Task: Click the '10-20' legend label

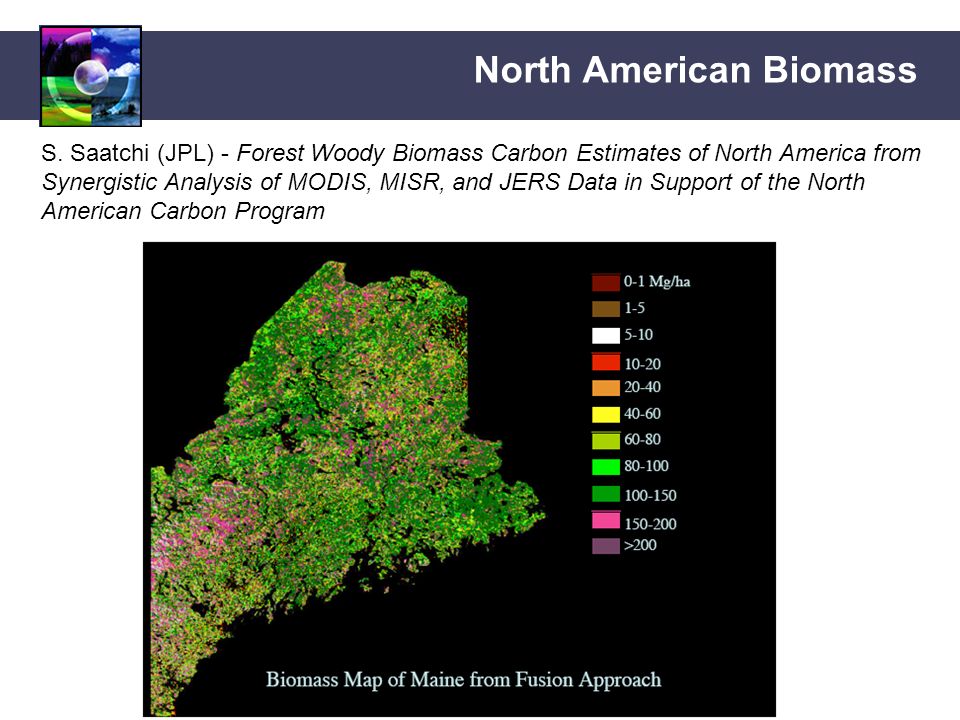Action: click(642, 364)
